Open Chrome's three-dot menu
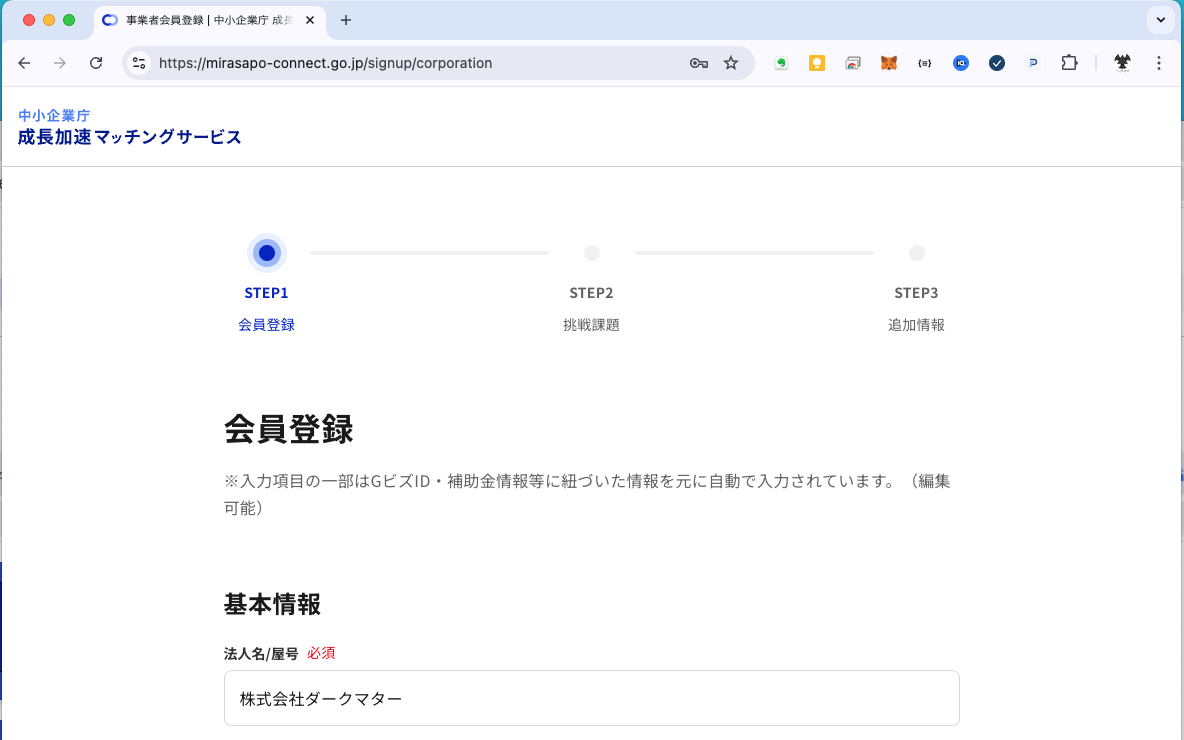The image size is (1184, 740). tap(1159, 63)
